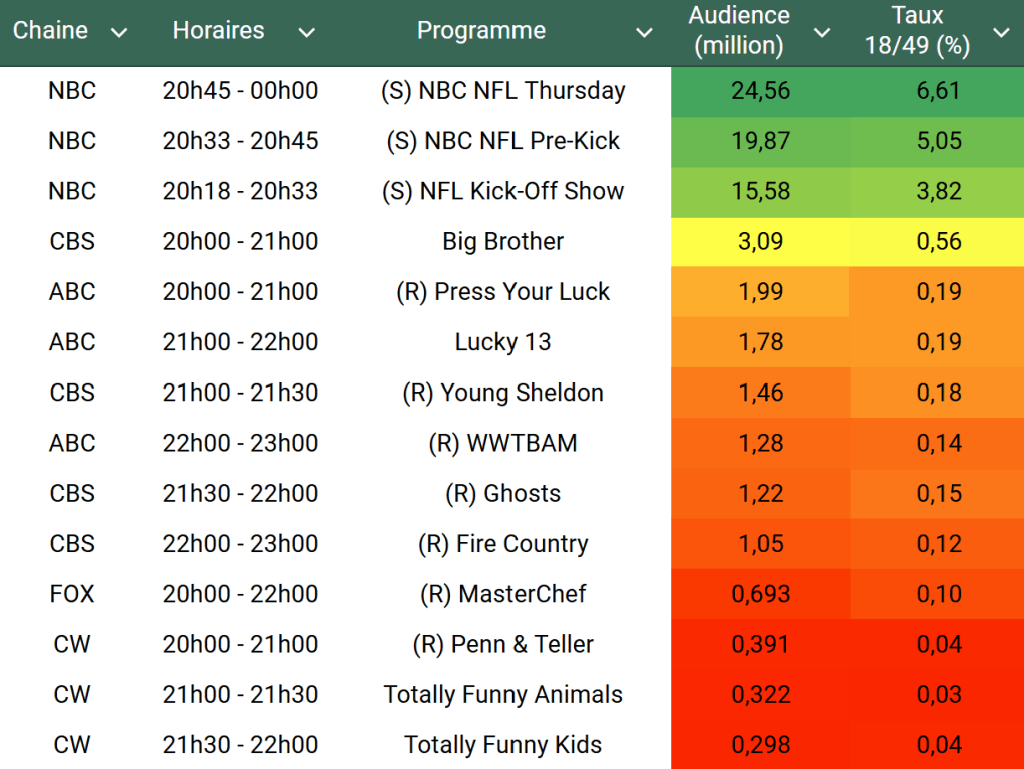Image resolution: width=1024 pixels, height=769 pixels.
Task: Open the Taux 18/49 filter chevron
Action: [x=1001, y=33]
